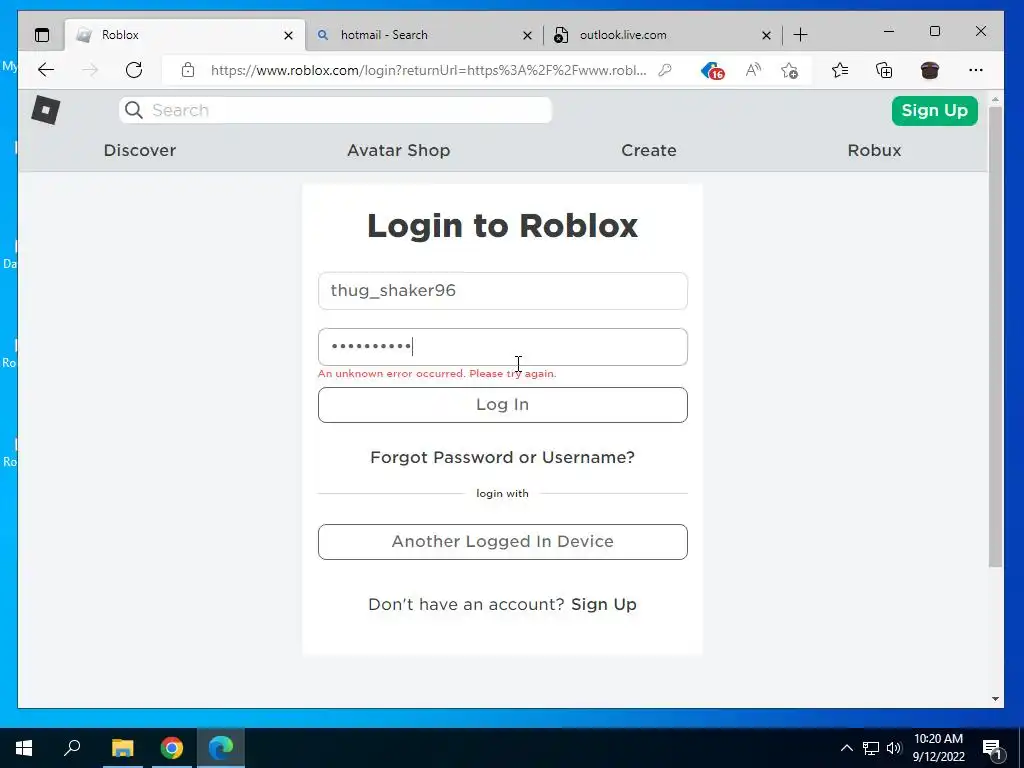Focus the Roblox Search field

click(335, 110)
